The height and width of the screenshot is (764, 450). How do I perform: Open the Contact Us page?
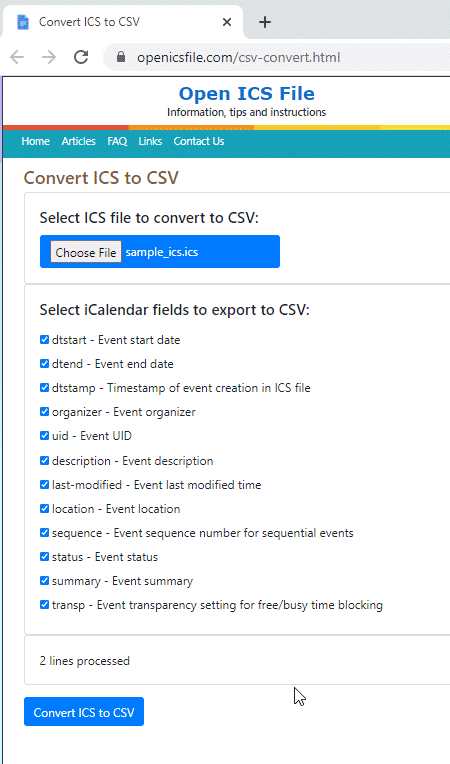coord(199,141)
